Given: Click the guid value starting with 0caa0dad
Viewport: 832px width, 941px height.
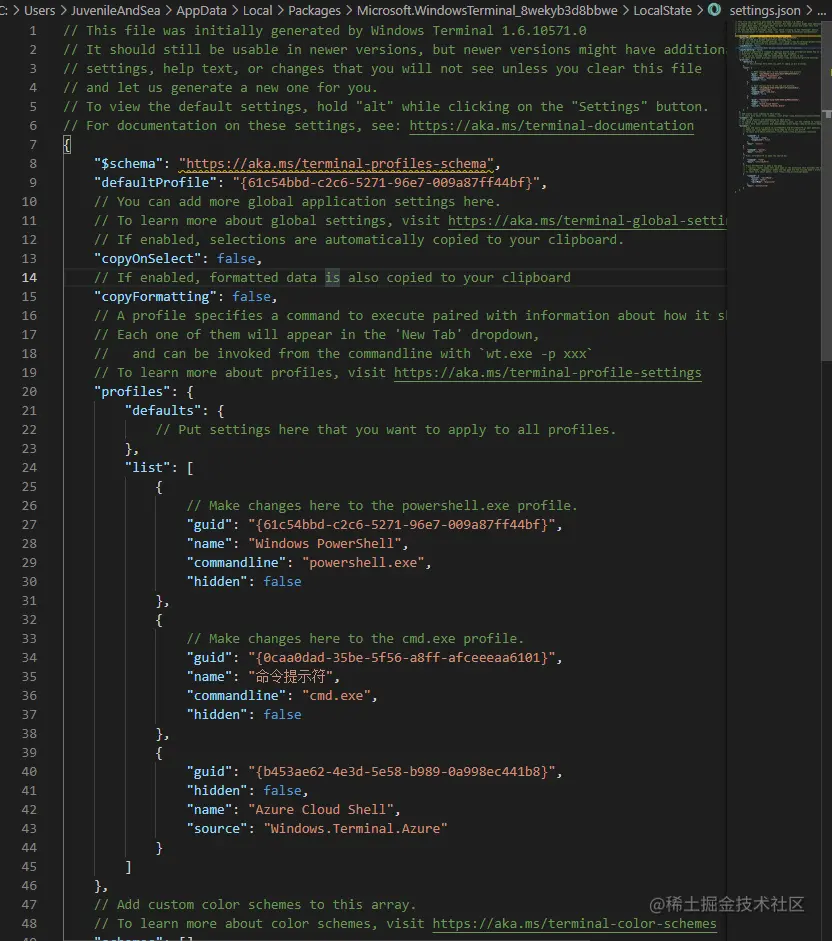Looking at the screenshot, I should [x=402, y=657].
